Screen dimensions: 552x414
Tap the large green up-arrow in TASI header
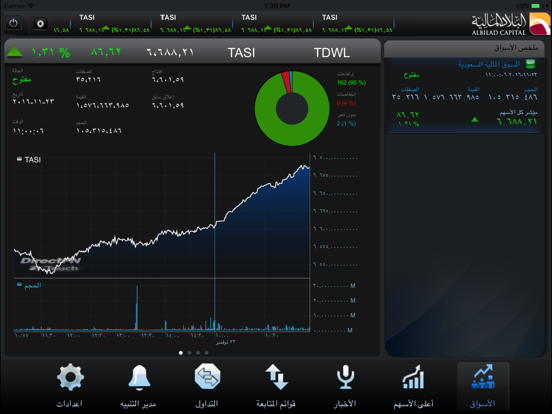[x=14, y=52]
